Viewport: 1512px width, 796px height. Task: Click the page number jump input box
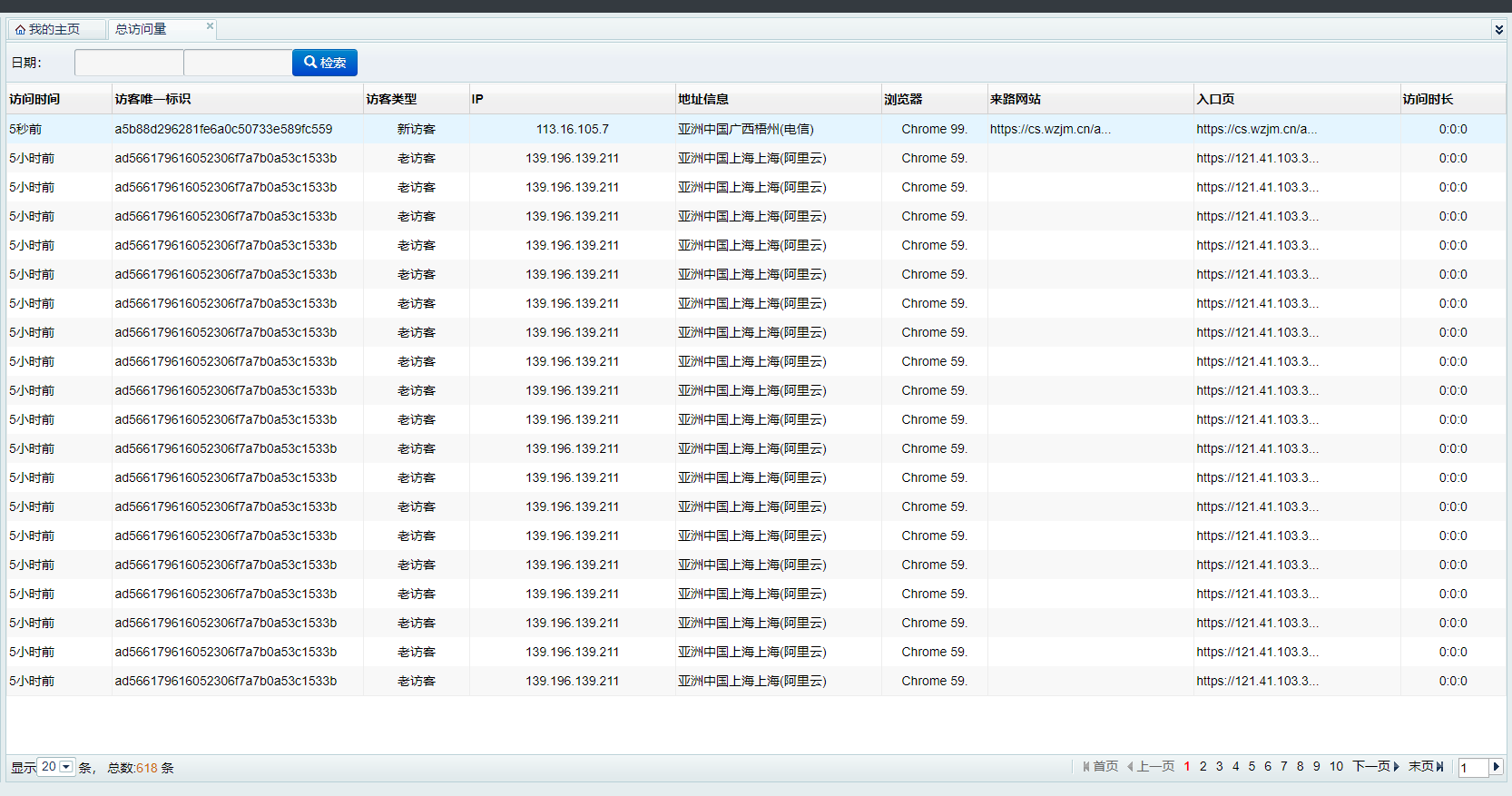1472,768
